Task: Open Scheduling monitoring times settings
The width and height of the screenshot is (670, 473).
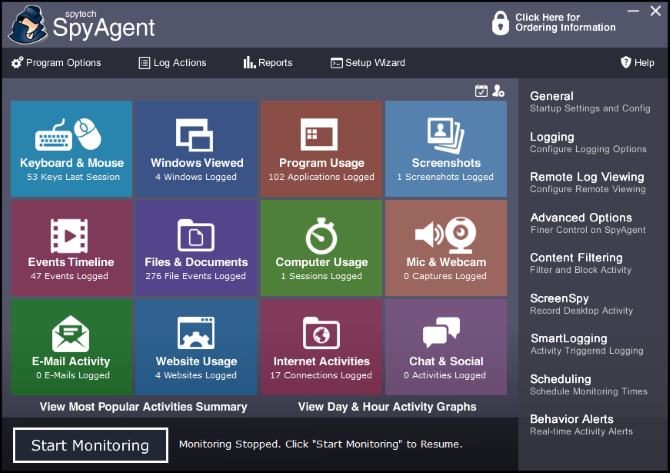Action: click(589, 385)
